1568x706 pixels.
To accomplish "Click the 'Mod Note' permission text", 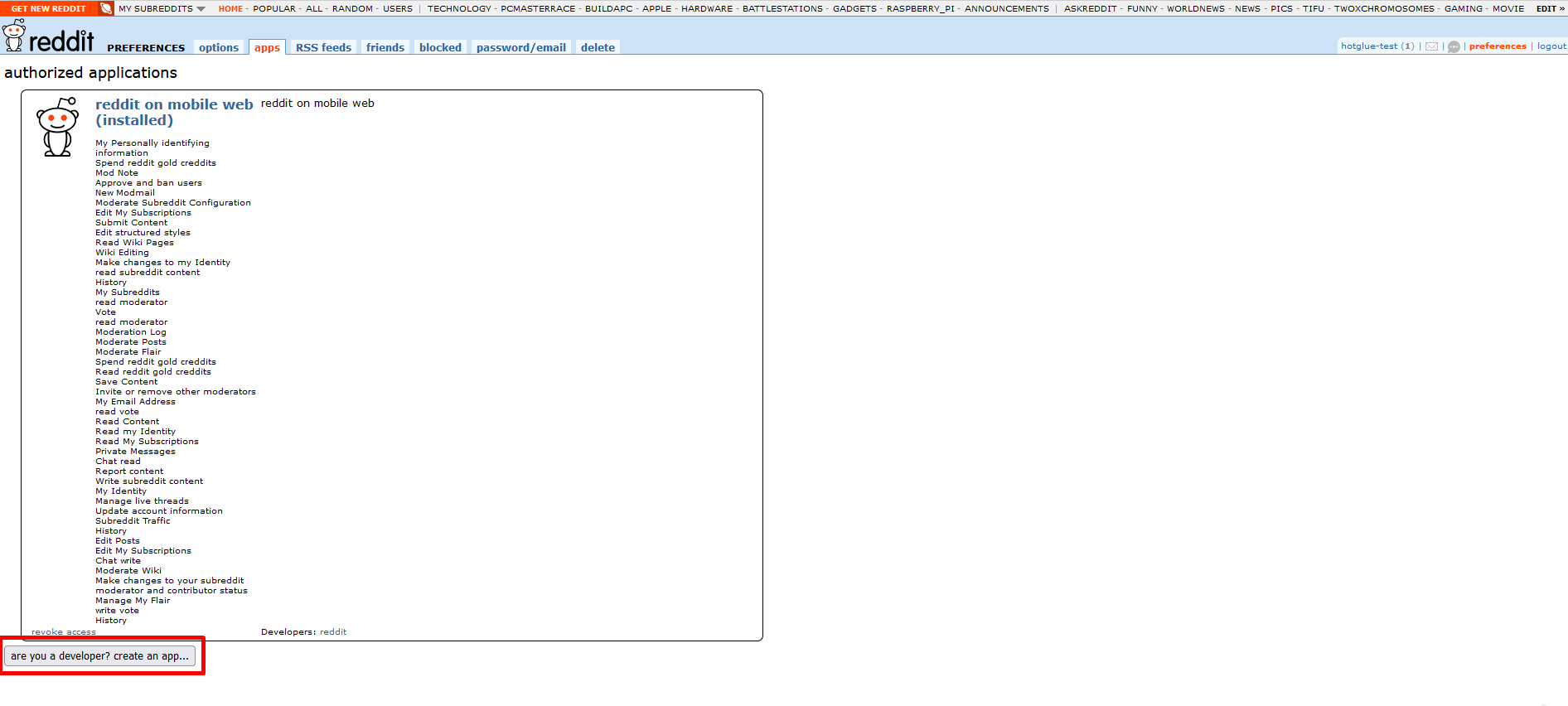I will tap(117, 173).
